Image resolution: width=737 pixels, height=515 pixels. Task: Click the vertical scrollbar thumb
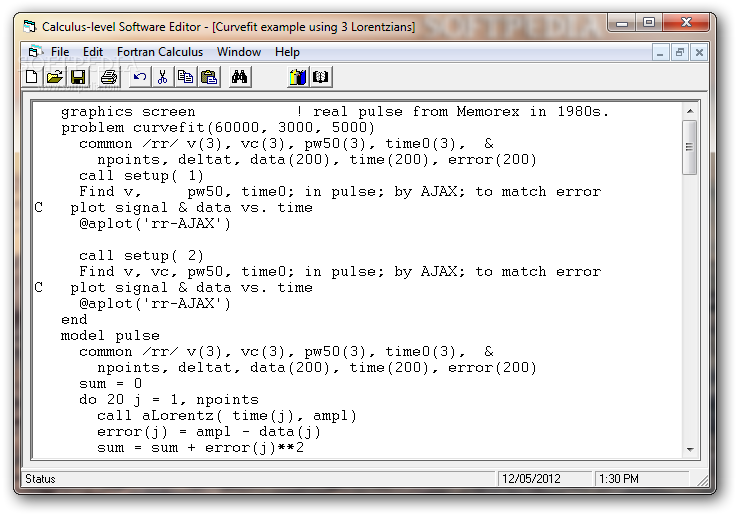coord(690,147)
